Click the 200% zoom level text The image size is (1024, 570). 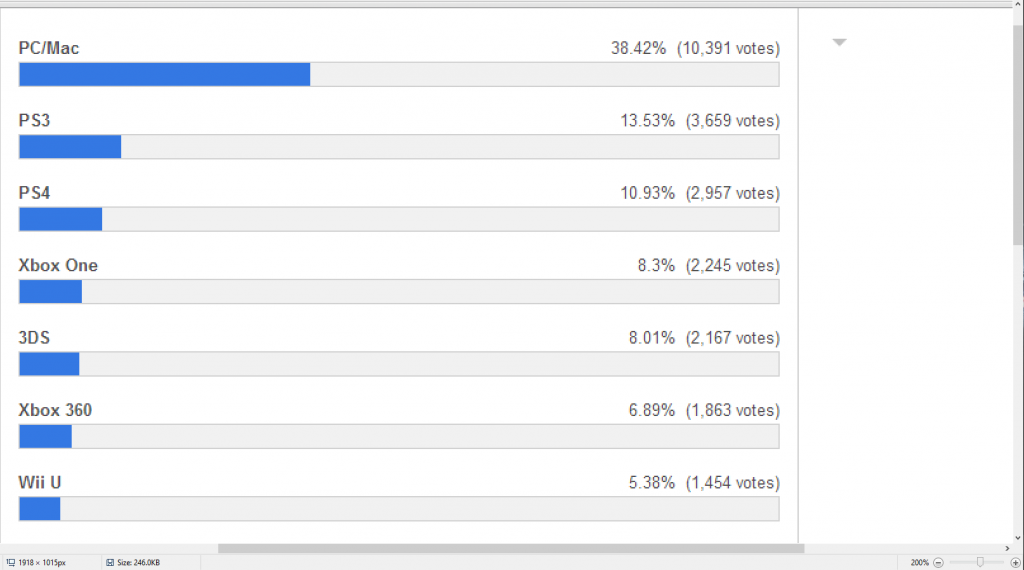[x=919, y=563]
